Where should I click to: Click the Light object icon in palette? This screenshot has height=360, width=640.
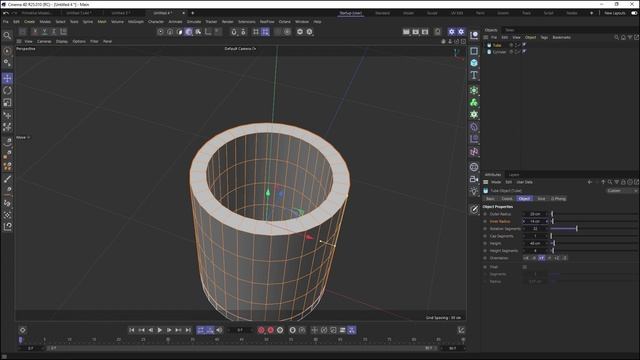pyautogui.click(x=474, y=191)
